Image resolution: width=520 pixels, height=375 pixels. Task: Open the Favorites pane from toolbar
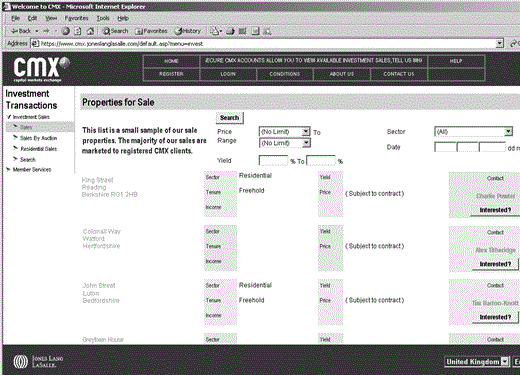point(151,31)
